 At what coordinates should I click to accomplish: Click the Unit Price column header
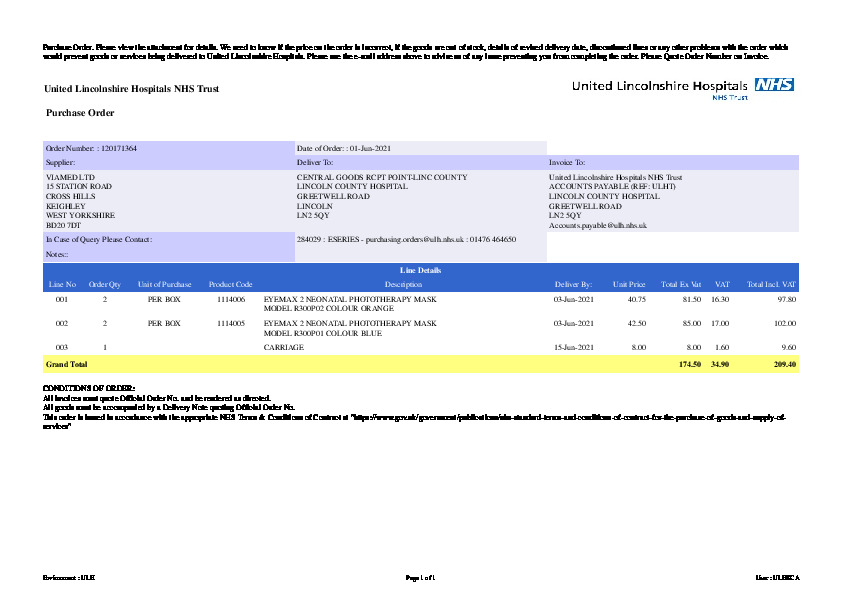[629, 285]
